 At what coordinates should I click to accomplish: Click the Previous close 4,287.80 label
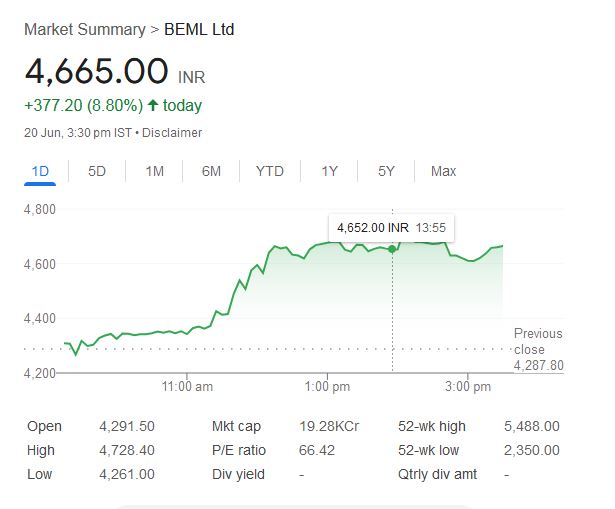538,349
